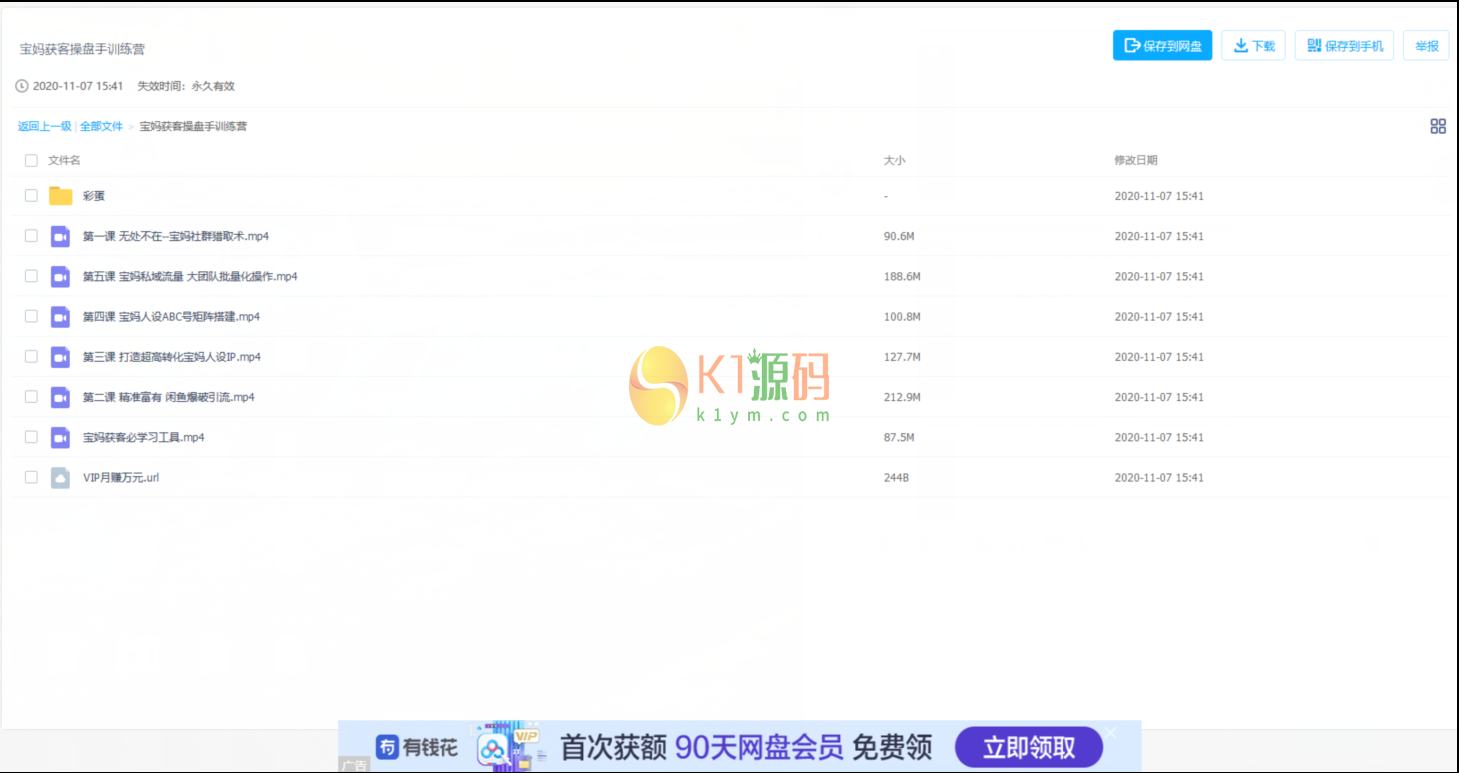Click the 244B size value
Image resolution: width=1459 pixels, height=773 pixels.
(x=896, y=478)
